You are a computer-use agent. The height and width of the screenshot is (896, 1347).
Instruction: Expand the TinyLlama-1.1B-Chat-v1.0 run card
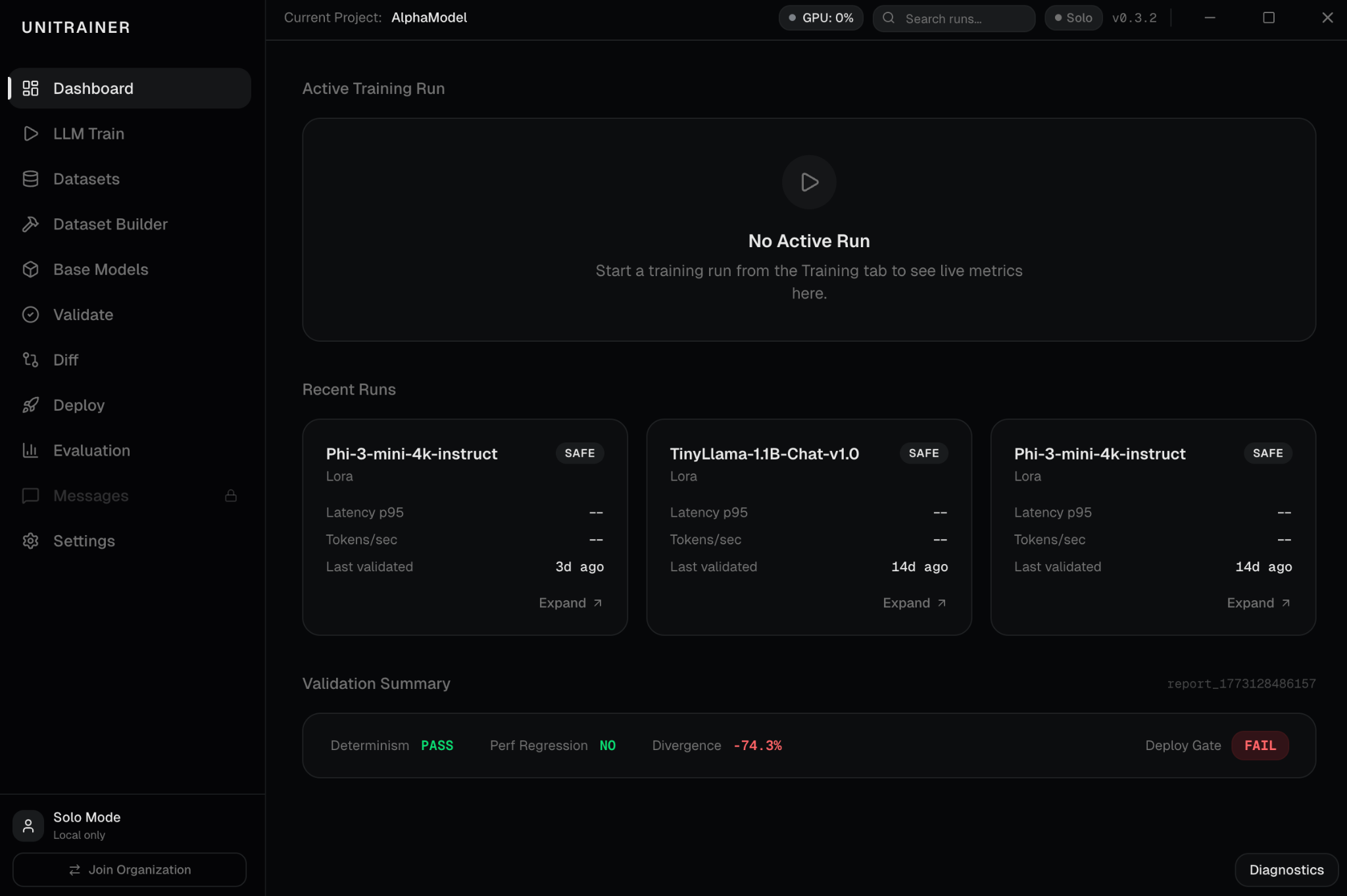(x=914, y=603)
